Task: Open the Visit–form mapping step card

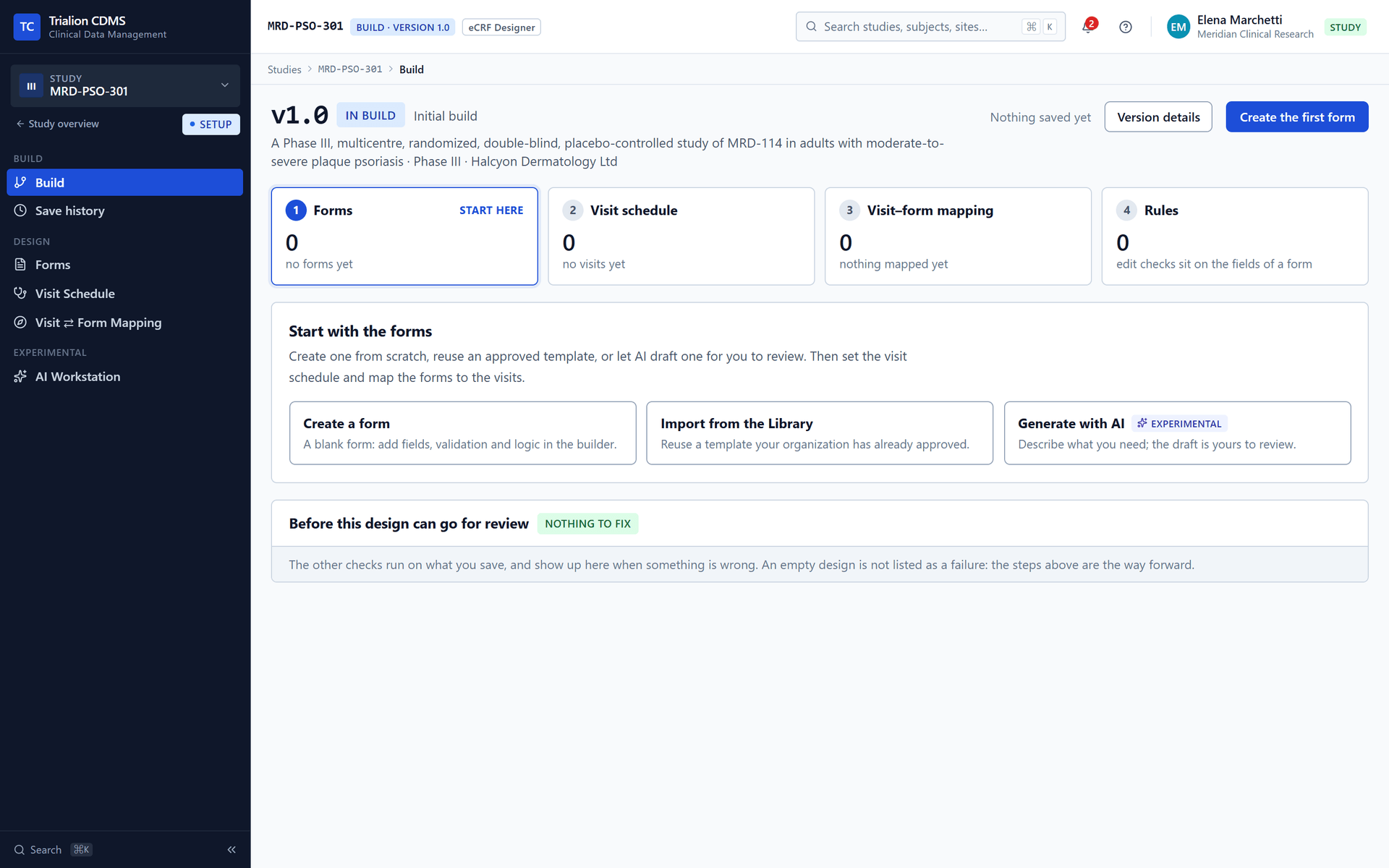Action: [x=958, y=237]
